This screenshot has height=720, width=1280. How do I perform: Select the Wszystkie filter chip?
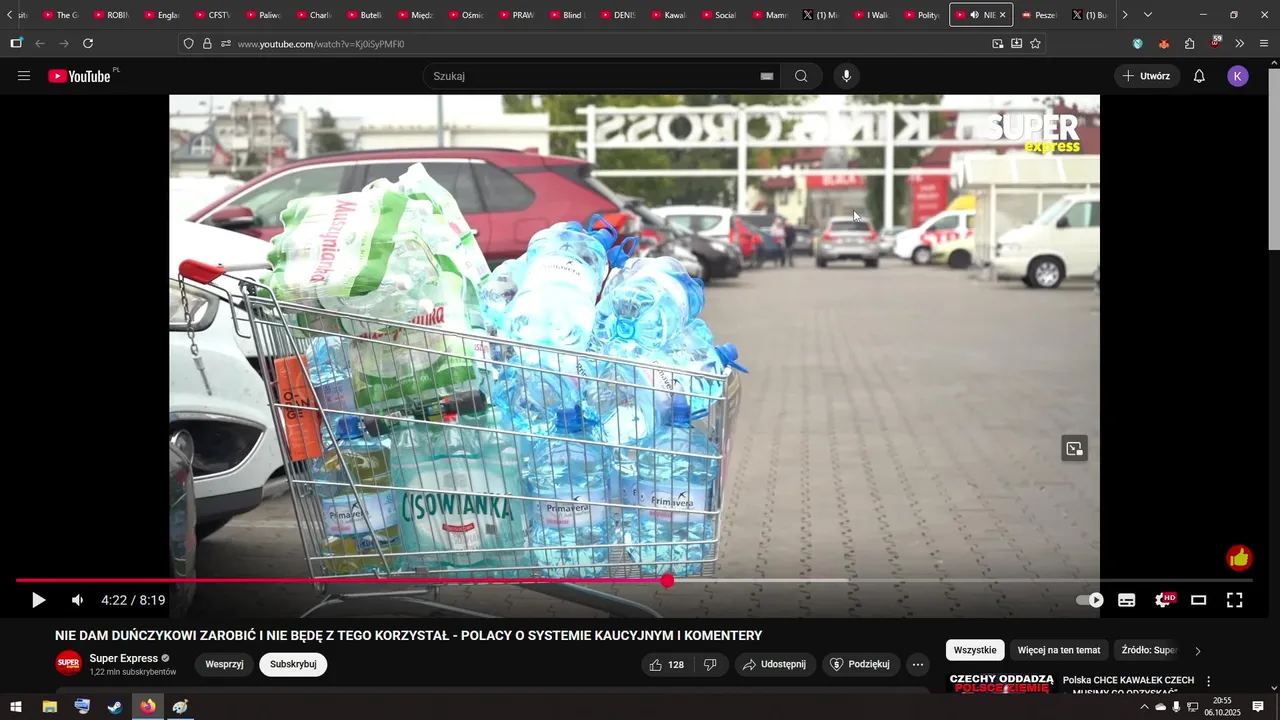pyautogui.click(x=975, y=650)
